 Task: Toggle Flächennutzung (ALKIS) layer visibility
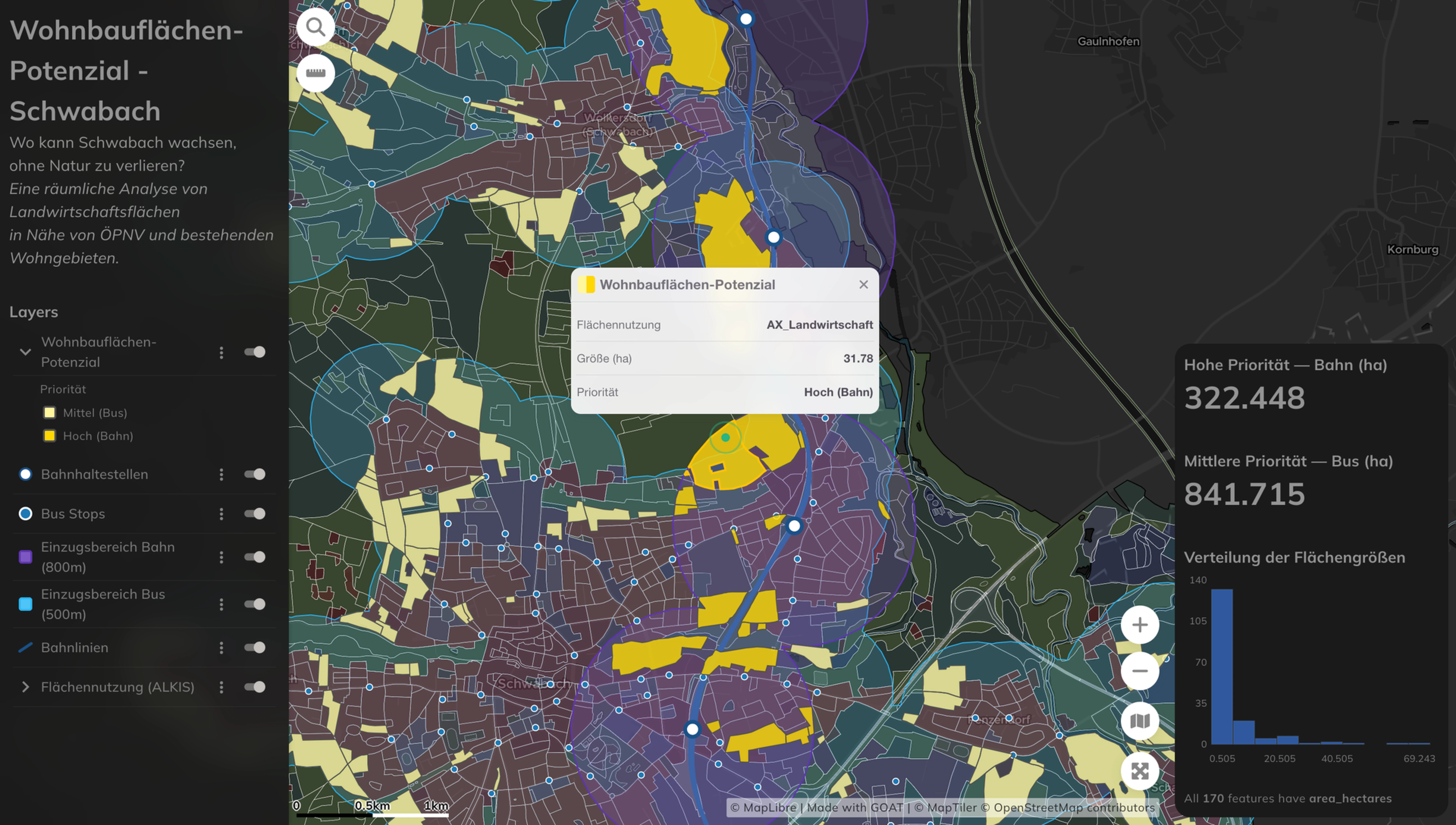click(255, 687)
